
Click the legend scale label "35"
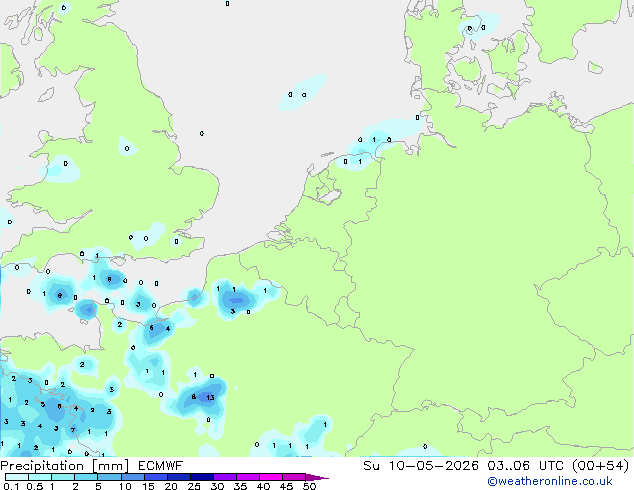tap(240, 486)
